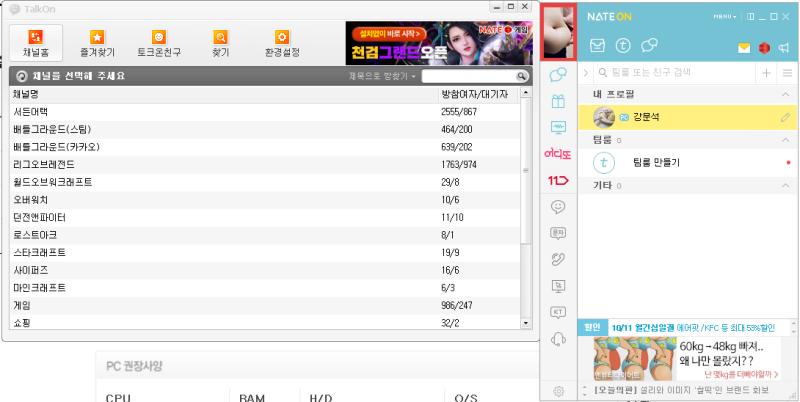Viewport: 800px width, 402px height.
Task: Select the 로스트아크 channel row
Action: pos(264,235)
